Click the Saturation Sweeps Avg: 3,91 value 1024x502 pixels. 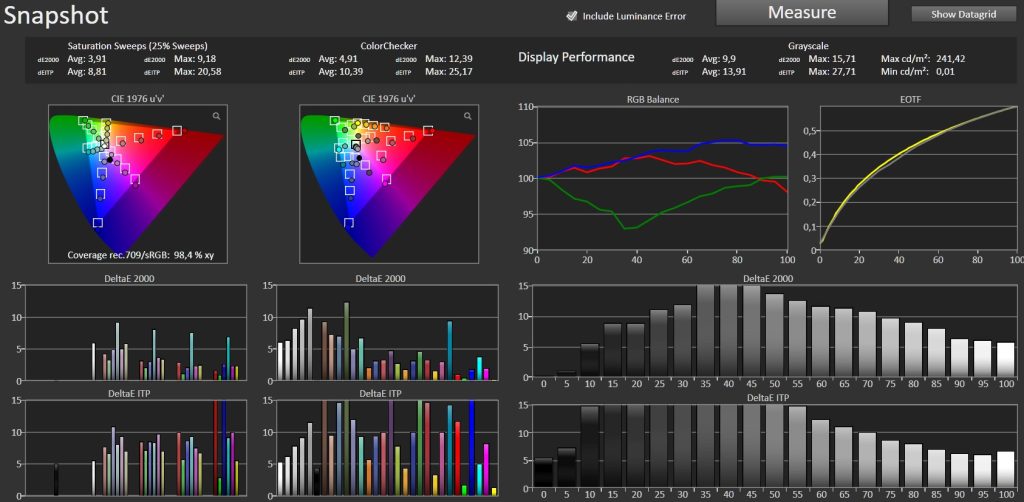coord(86,59)
